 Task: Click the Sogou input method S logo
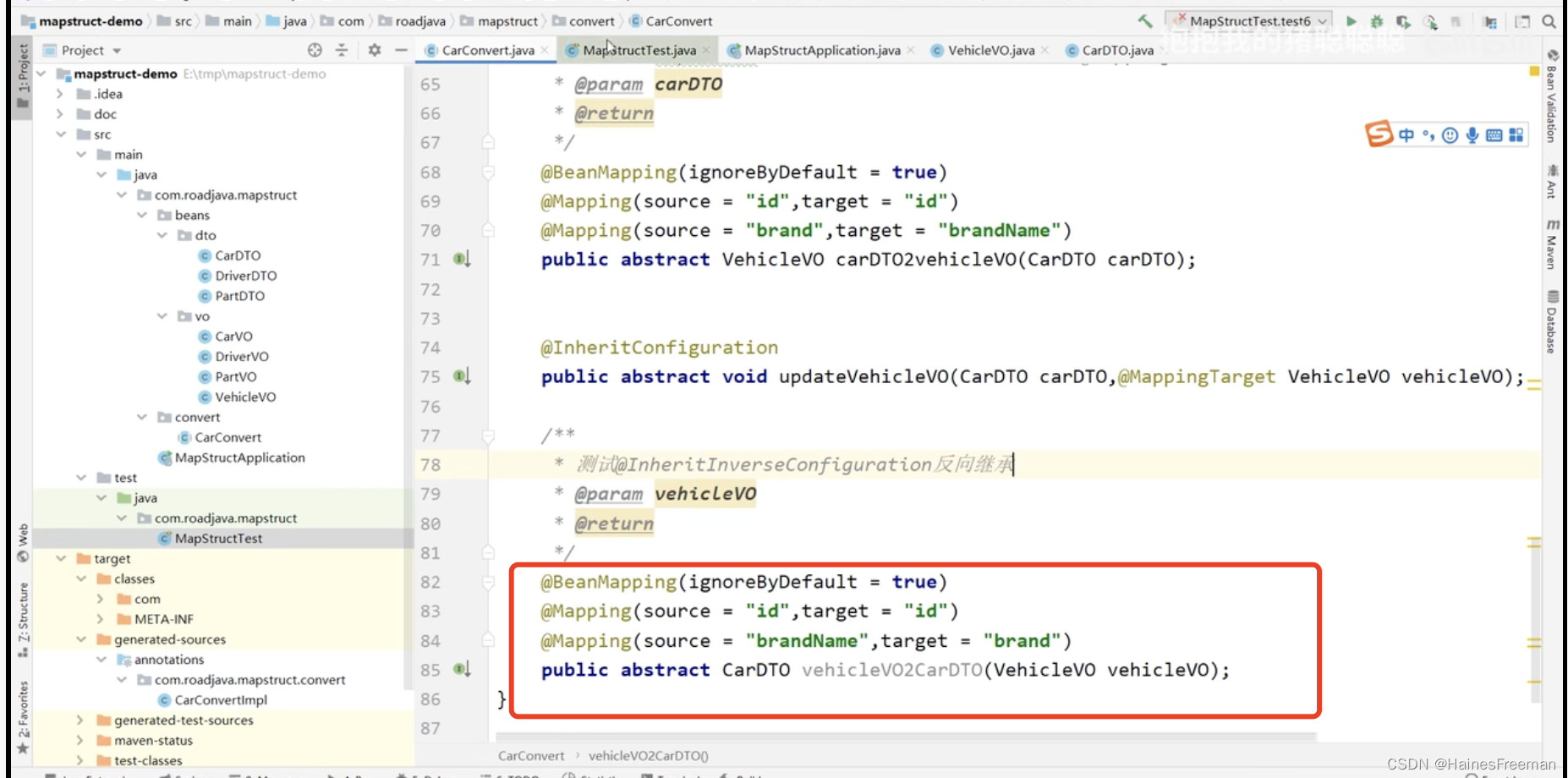pos(1378,134)
